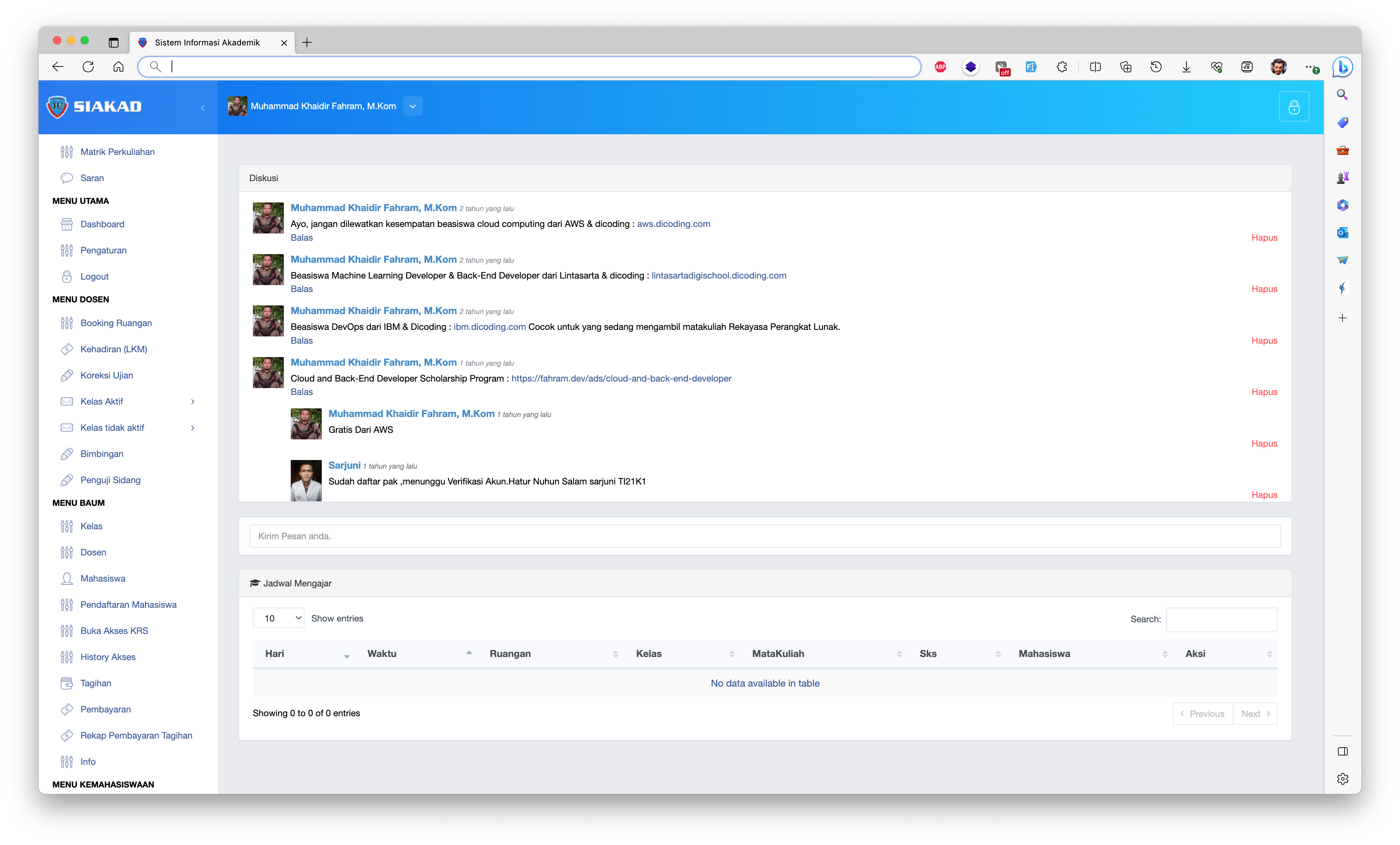Viewport: 1400px width, 845px height.
Task: Open browser downloads icon
Action: (x=1186, y=67)
